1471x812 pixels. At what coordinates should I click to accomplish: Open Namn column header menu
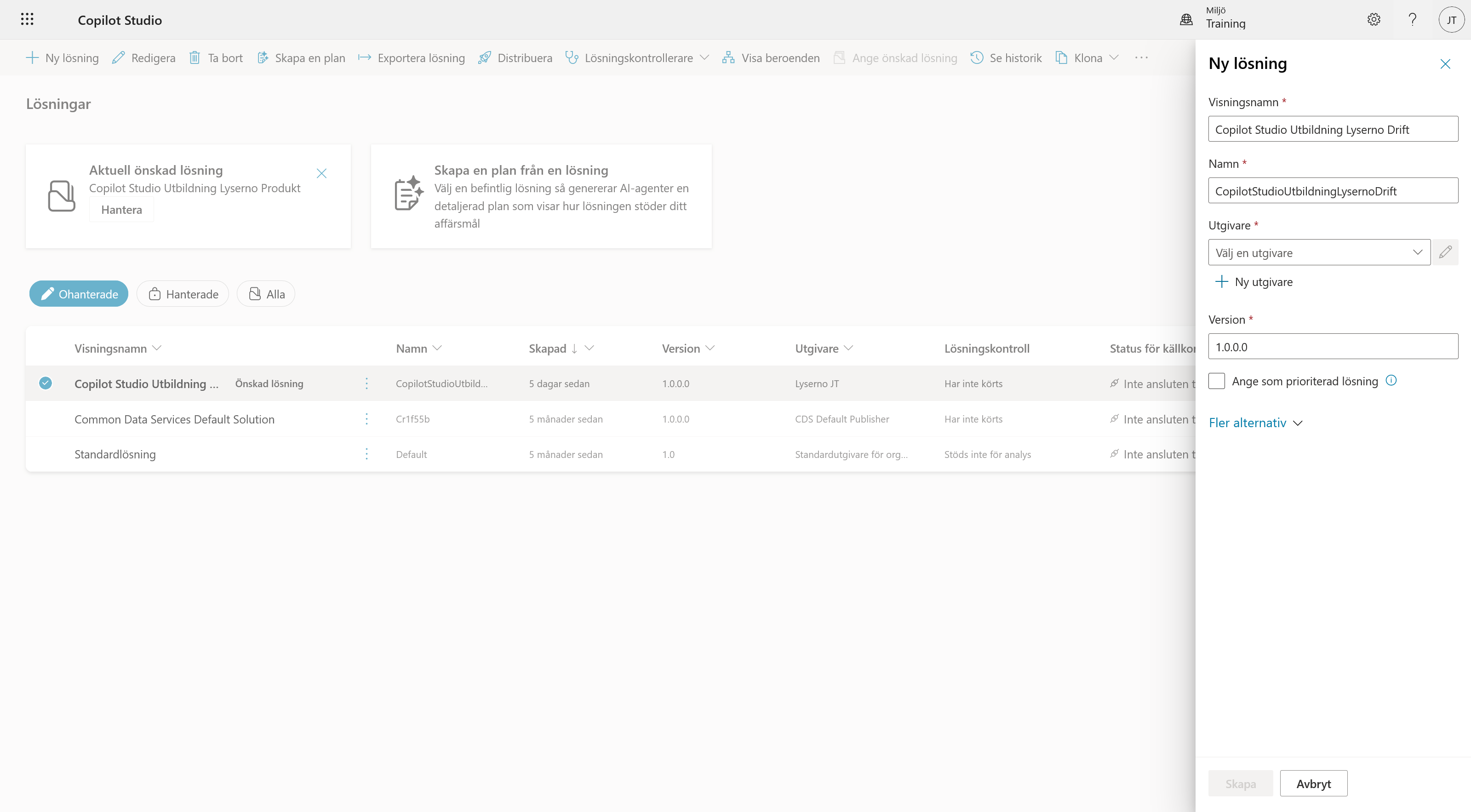click(418, 349)
